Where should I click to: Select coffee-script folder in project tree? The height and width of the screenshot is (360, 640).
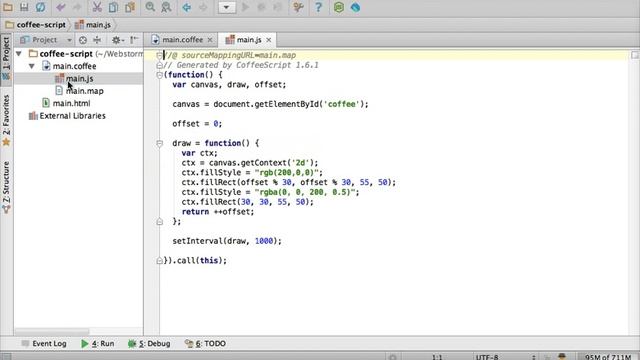(x=66, y=54)
